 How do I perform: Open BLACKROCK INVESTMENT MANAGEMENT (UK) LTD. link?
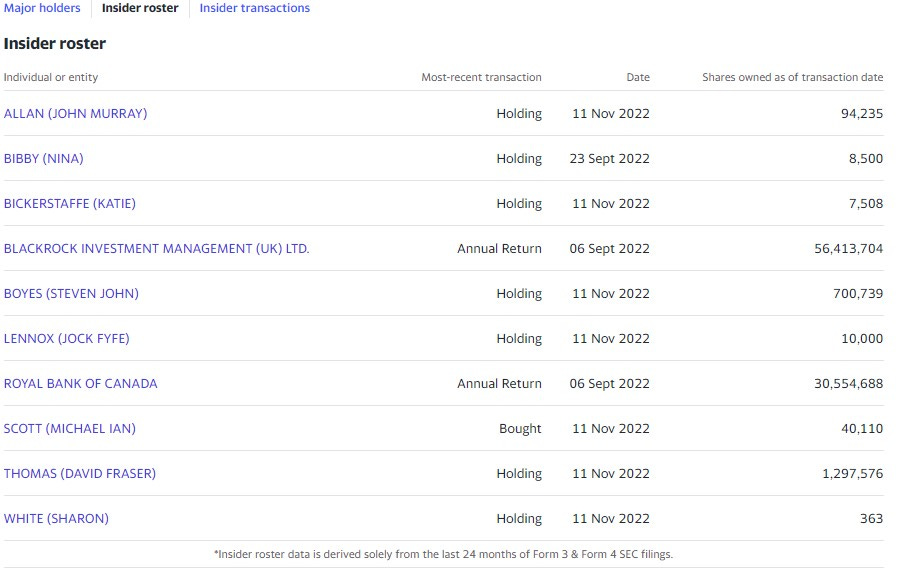(157, 249)
